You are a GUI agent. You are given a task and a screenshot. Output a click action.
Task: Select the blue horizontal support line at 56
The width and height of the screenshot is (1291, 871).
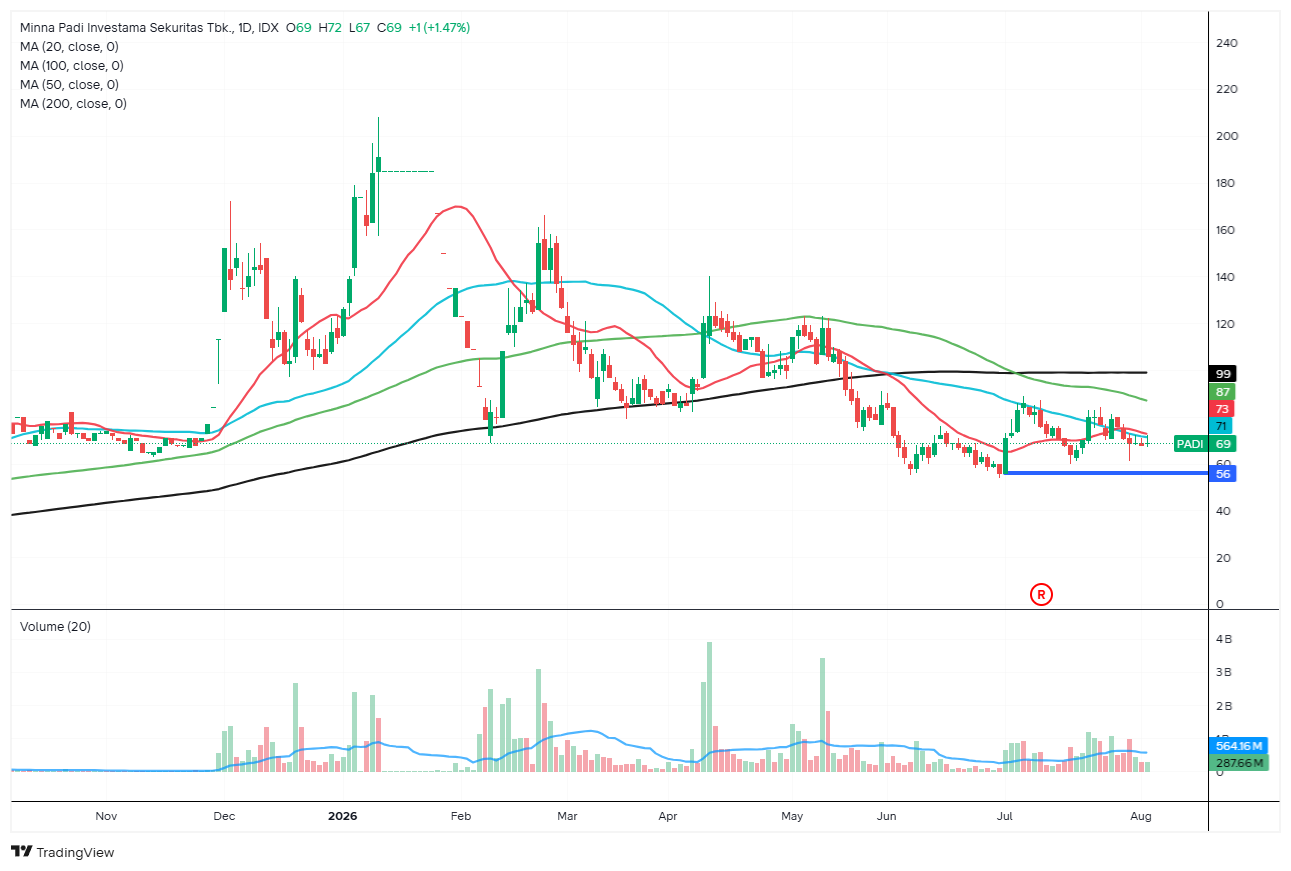tap(1108, 473)
